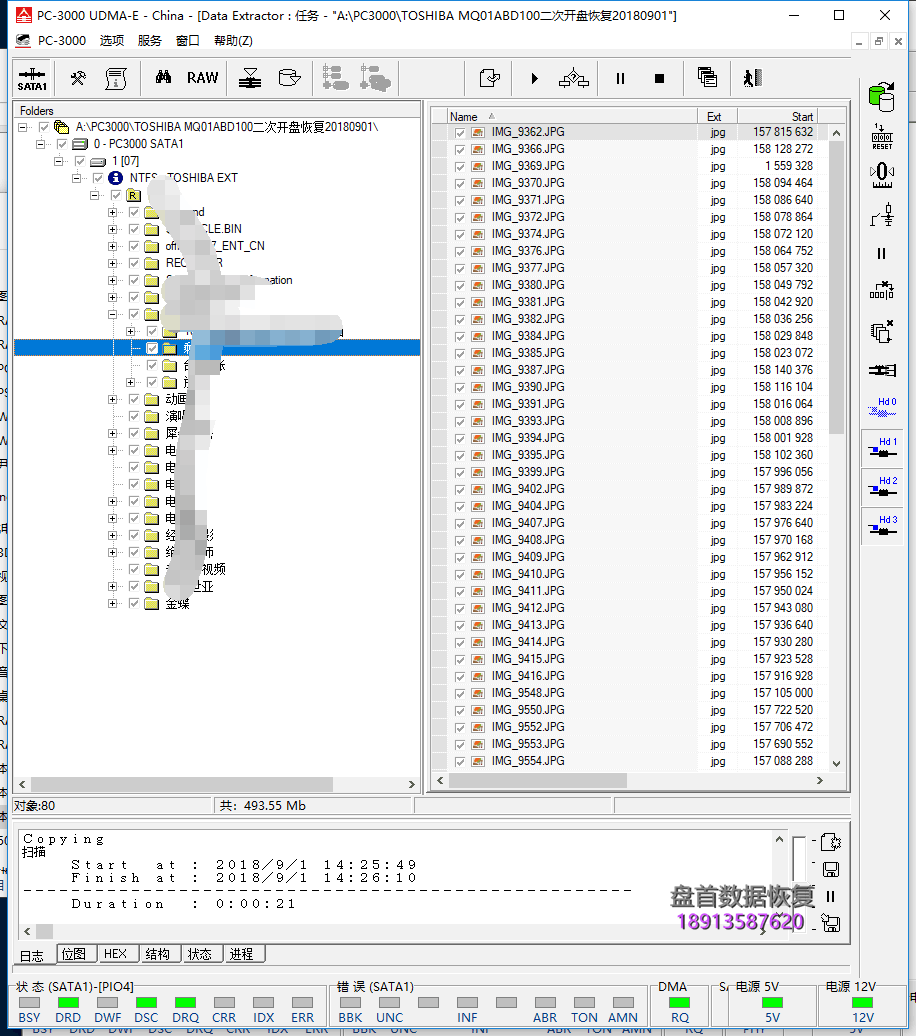Screen dimensions: 916x1036
Task: Click the wrench and hammer utilities icon
Action: coord(78,78)
